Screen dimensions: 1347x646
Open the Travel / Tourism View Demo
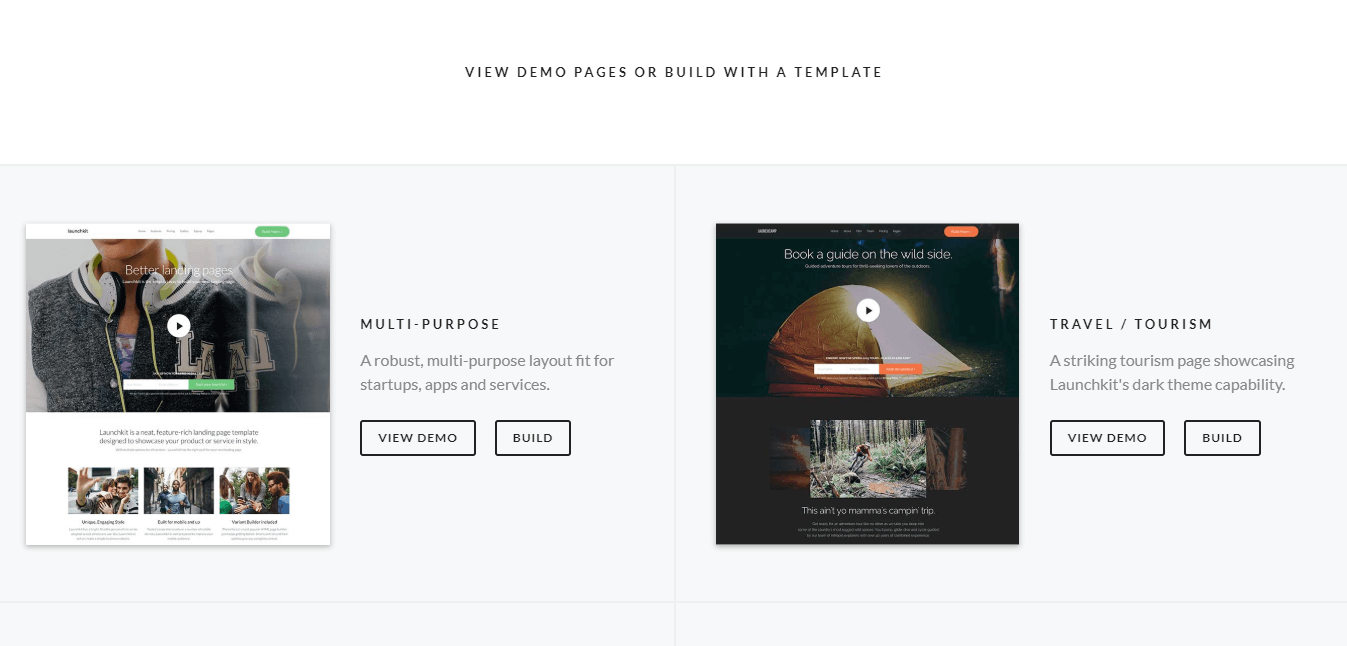[x=1107, y=438]
